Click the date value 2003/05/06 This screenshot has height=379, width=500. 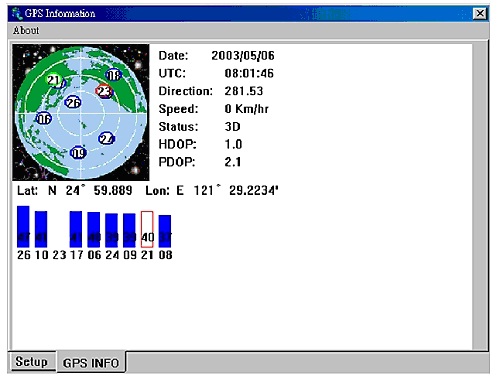click(243, 56)
